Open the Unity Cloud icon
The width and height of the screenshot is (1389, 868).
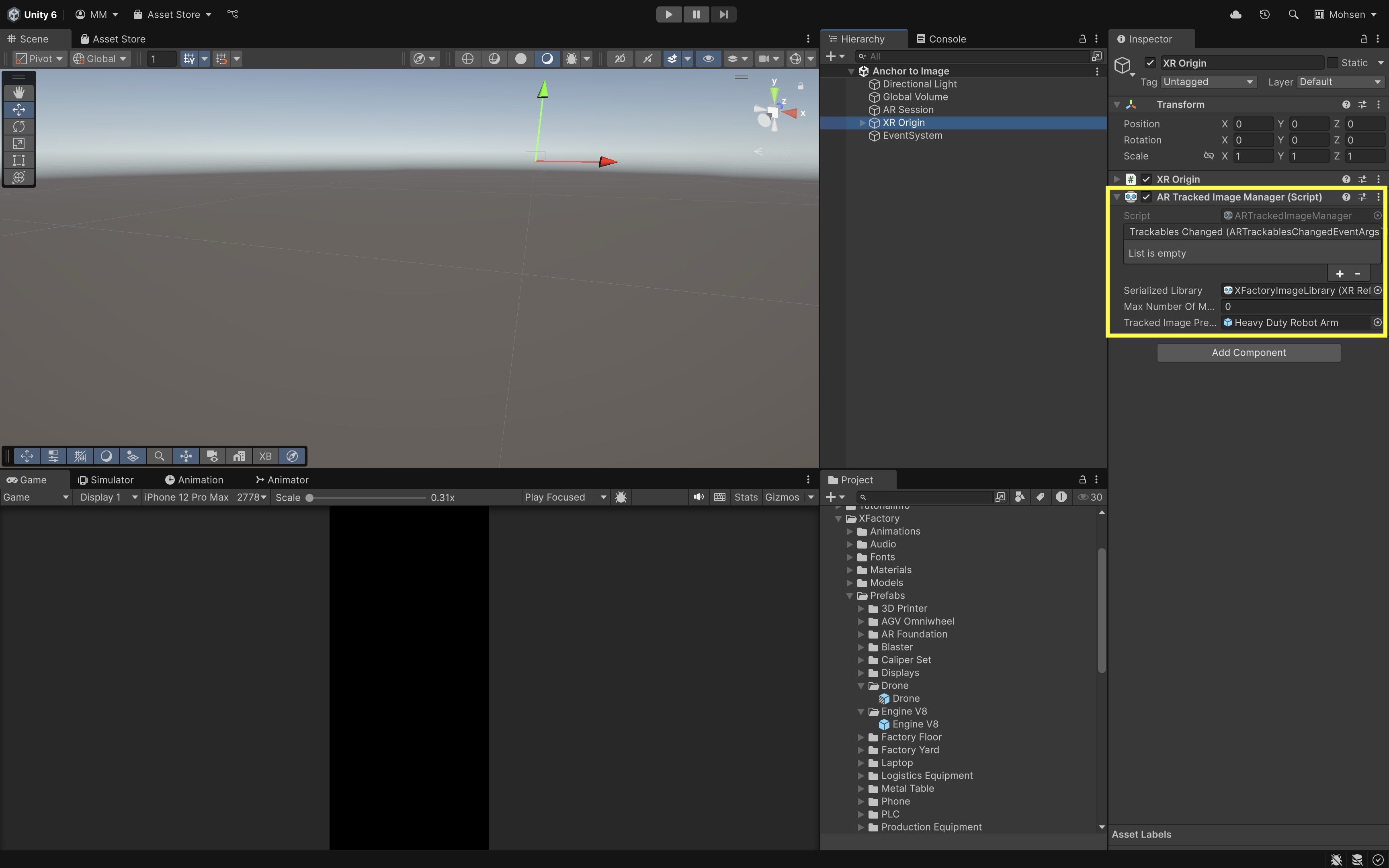point(1236,14)
